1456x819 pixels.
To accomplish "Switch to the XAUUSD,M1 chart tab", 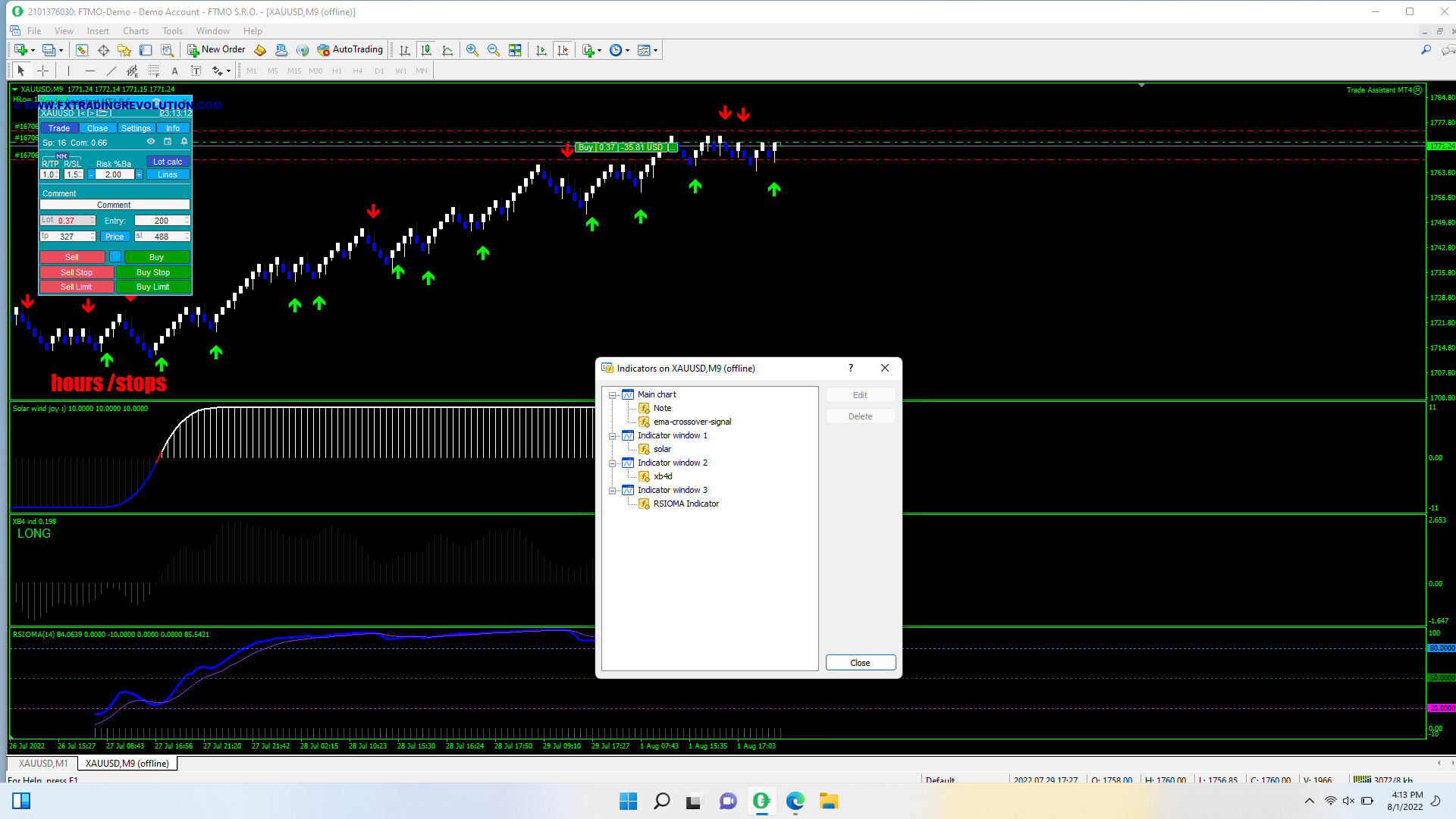I will [x=43, y=764].
